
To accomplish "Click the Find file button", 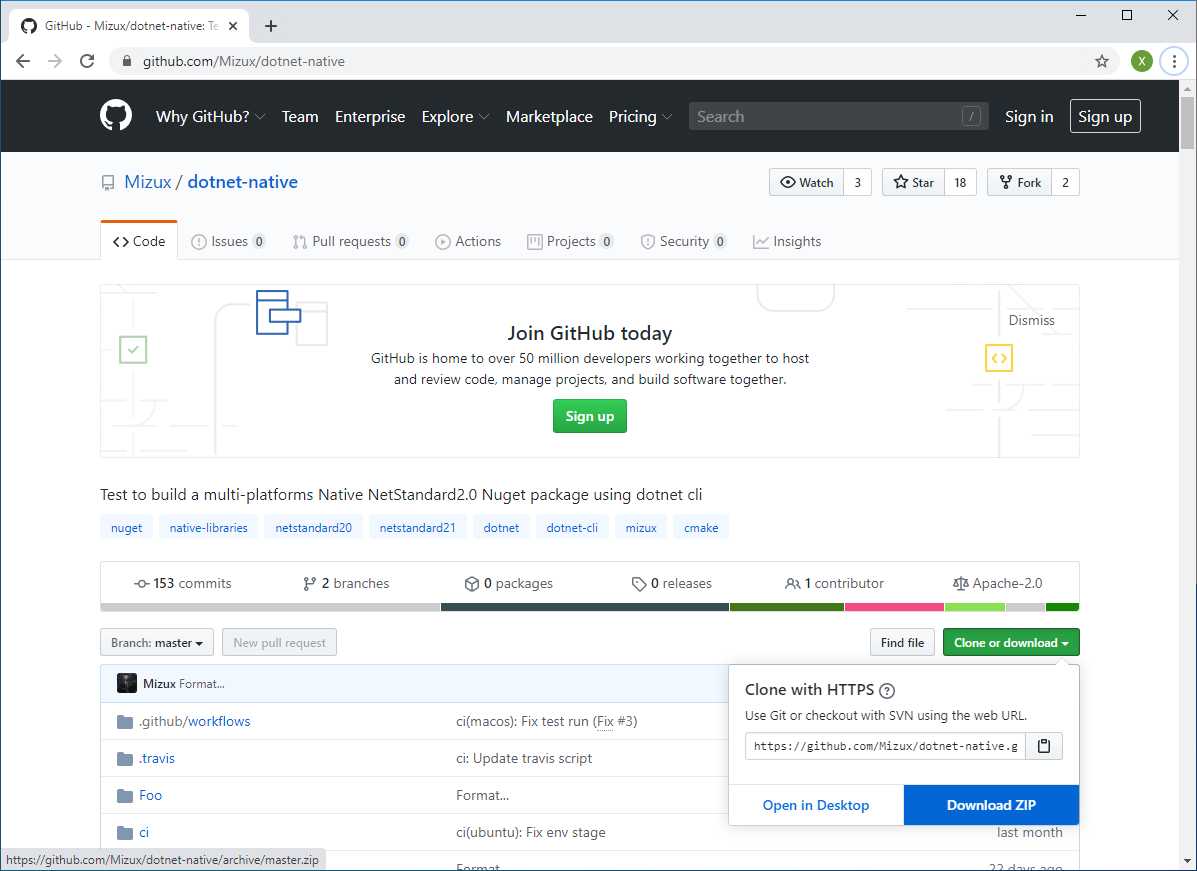I will [902, 643].
